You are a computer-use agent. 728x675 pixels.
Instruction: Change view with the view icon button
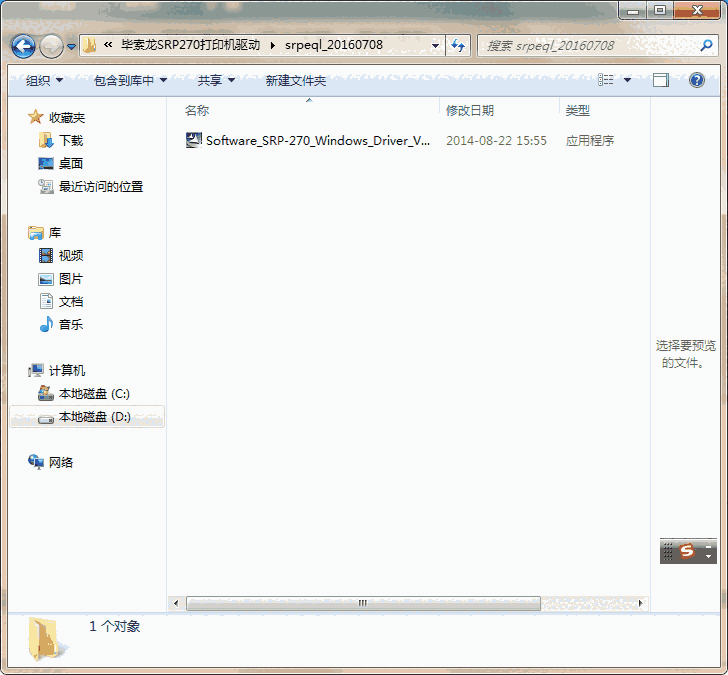[x=605, y=80]
